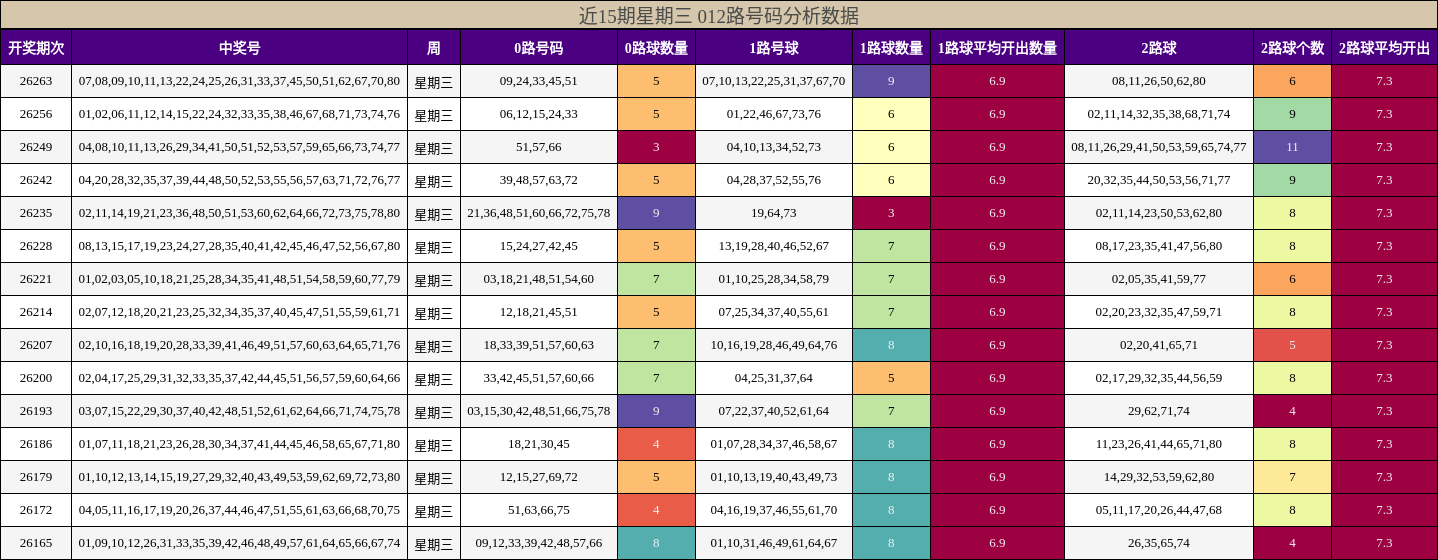
Task: Select draw period 26221
Action: point(36,279)
